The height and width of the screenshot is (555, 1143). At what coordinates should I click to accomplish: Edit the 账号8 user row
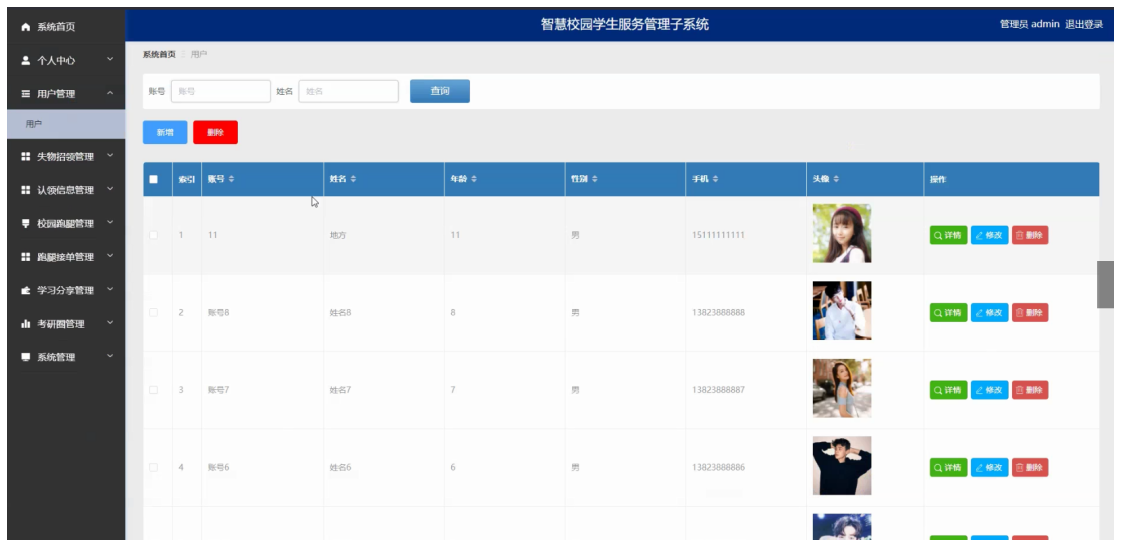[x=989, y=313]
